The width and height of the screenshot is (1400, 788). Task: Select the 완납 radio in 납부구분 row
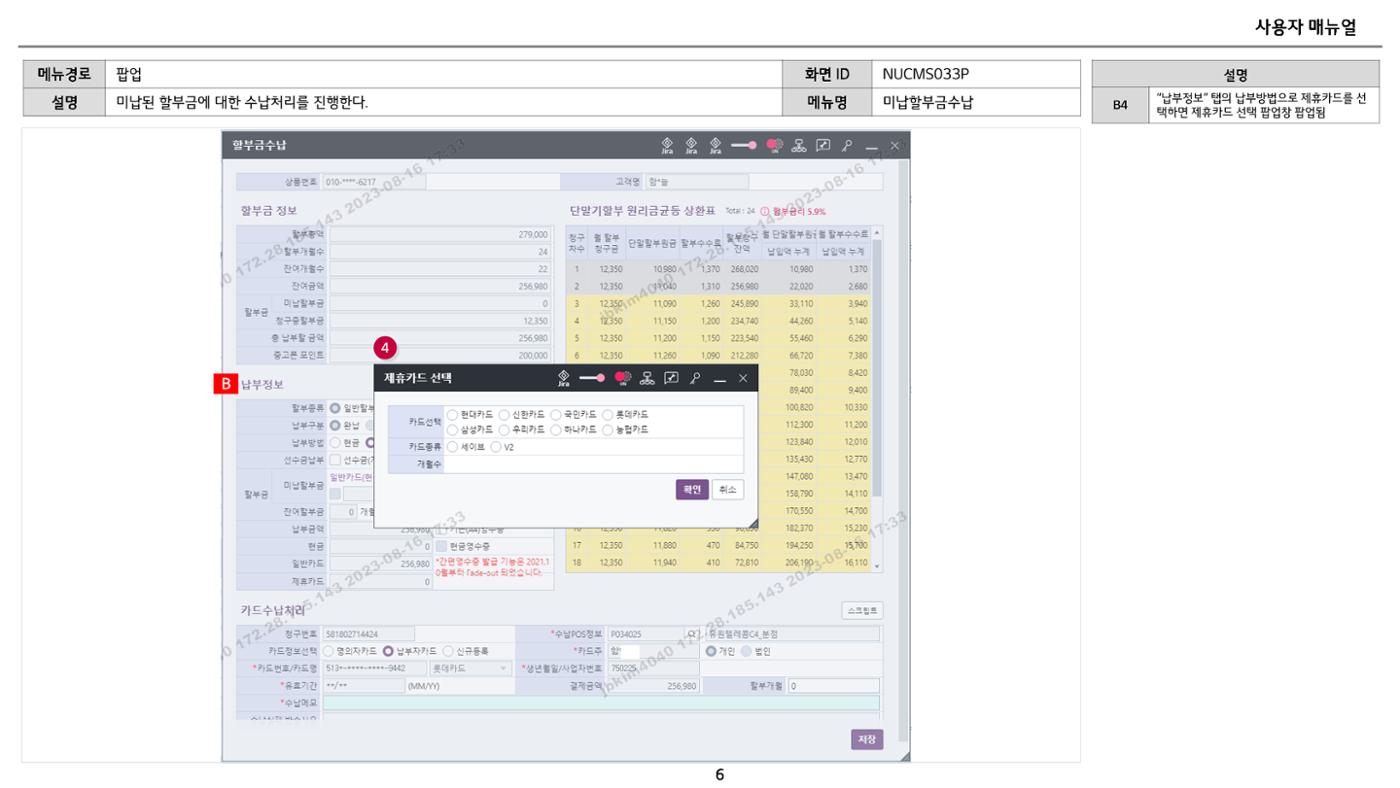coord(335,424)
